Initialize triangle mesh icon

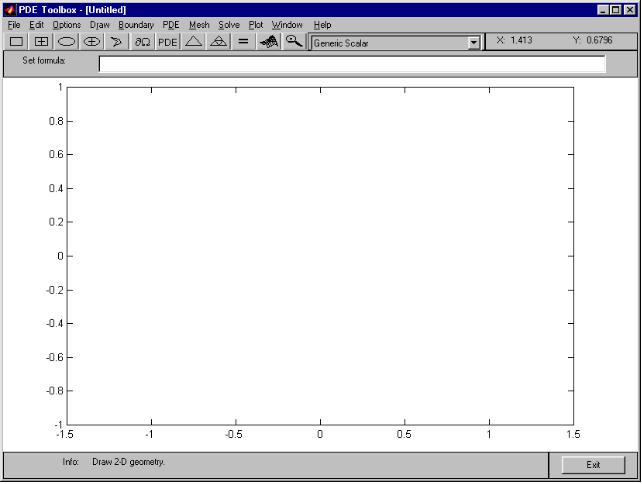click(193, 41)
